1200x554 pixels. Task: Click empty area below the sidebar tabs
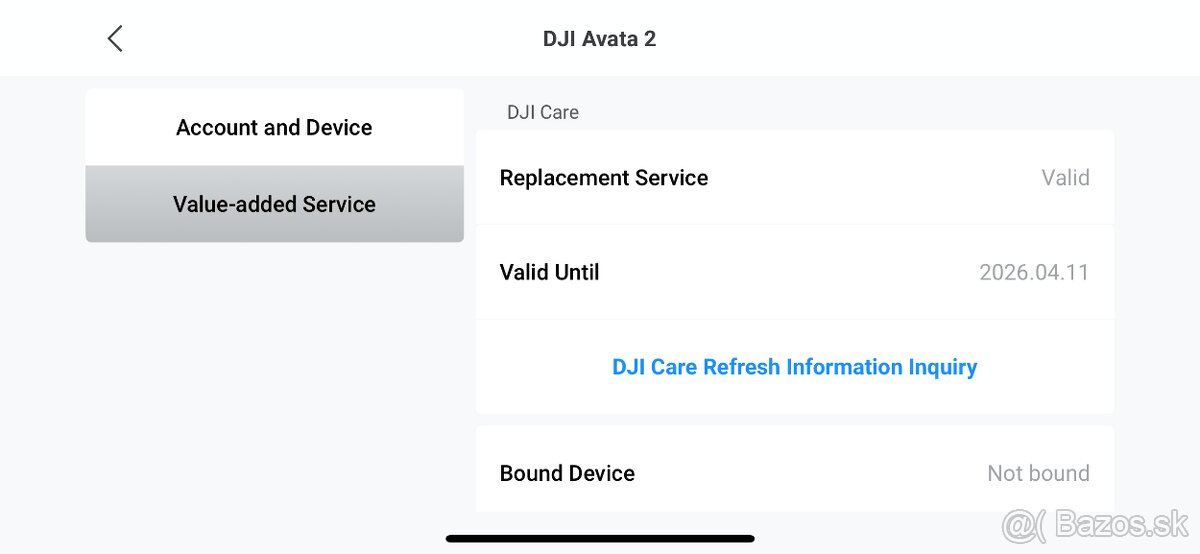pos(274,380)
